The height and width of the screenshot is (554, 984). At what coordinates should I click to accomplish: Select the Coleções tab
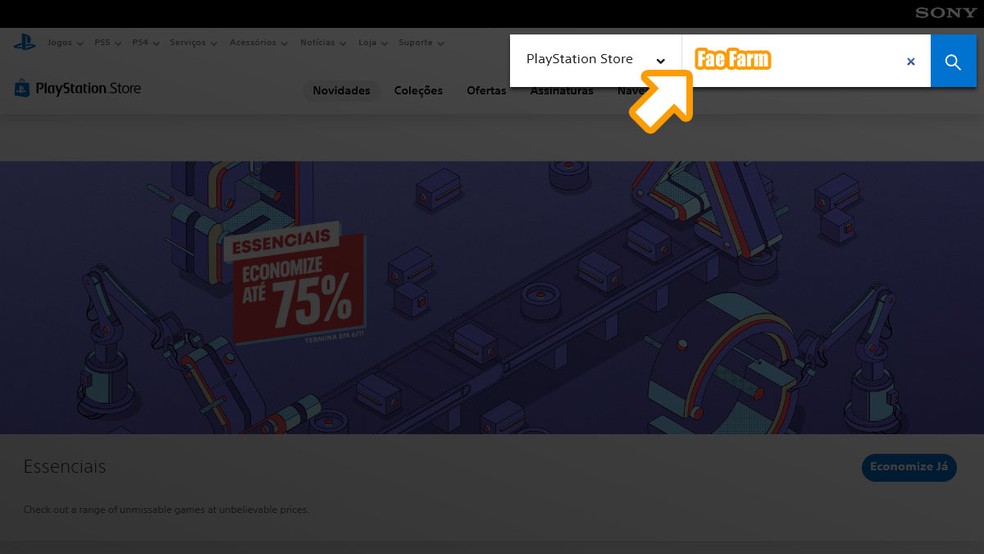click(418, 90)
